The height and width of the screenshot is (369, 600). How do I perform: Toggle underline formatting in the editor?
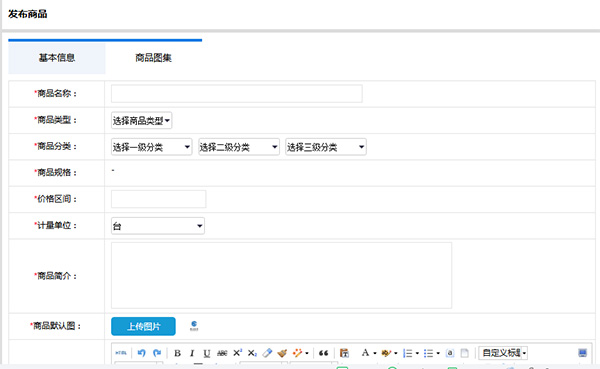[x=207, y=353]
